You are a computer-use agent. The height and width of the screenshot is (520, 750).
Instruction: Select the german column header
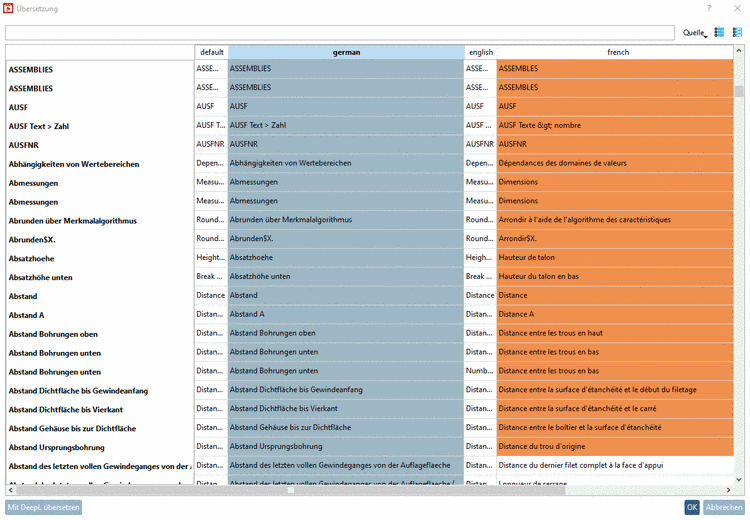point(346,52)
